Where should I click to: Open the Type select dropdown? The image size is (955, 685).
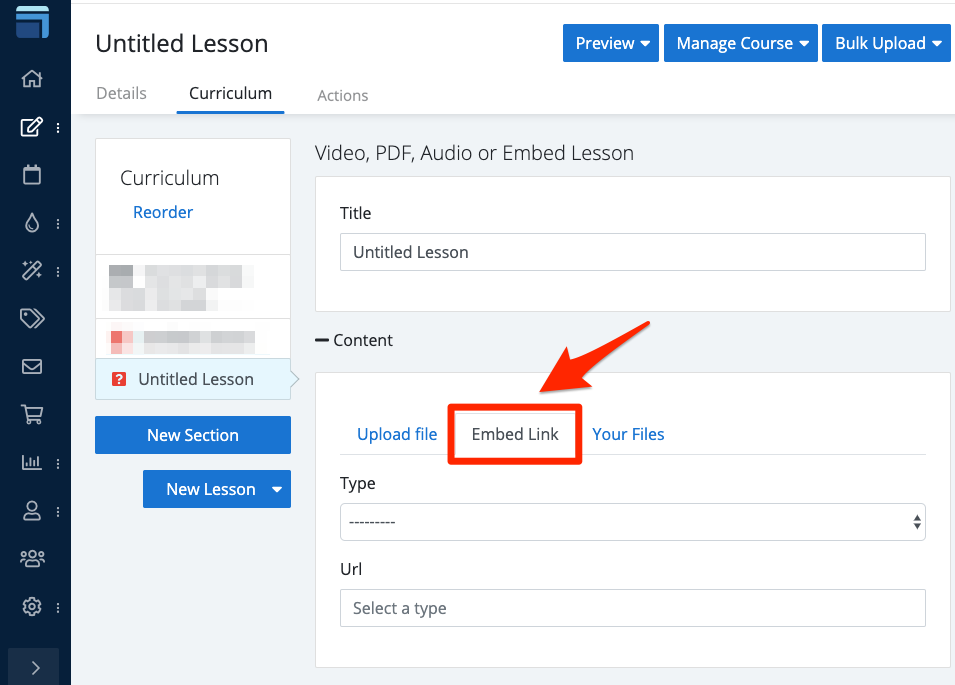point(632,522)
